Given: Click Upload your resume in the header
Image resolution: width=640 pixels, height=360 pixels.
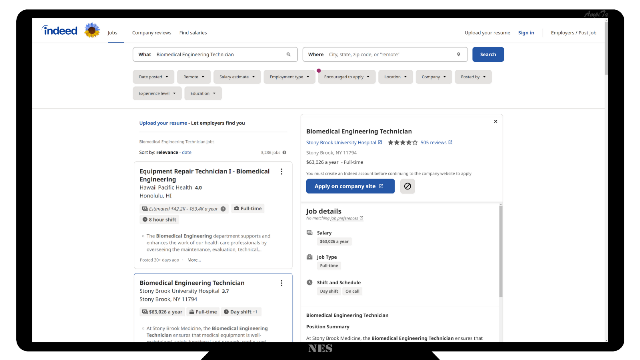Looking at the screenshot, I should point(487,33).
